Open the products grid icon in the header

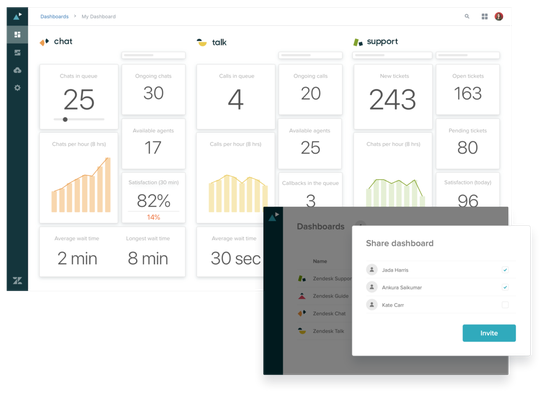pyautogui.click(x=485, y=16)
